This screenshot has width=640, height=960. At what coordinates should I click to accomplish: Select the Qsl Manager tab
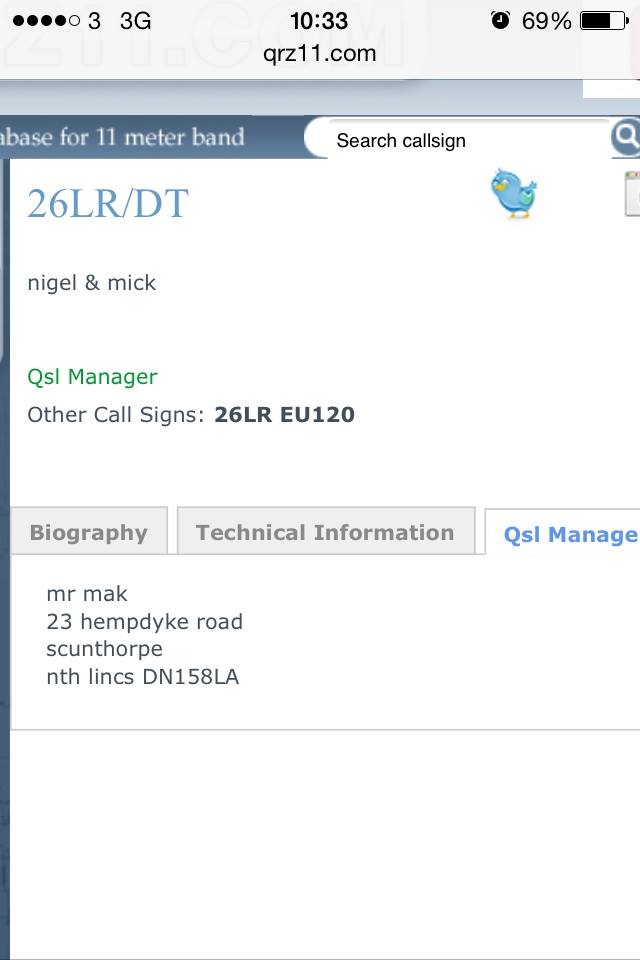(x=568, y=534)
